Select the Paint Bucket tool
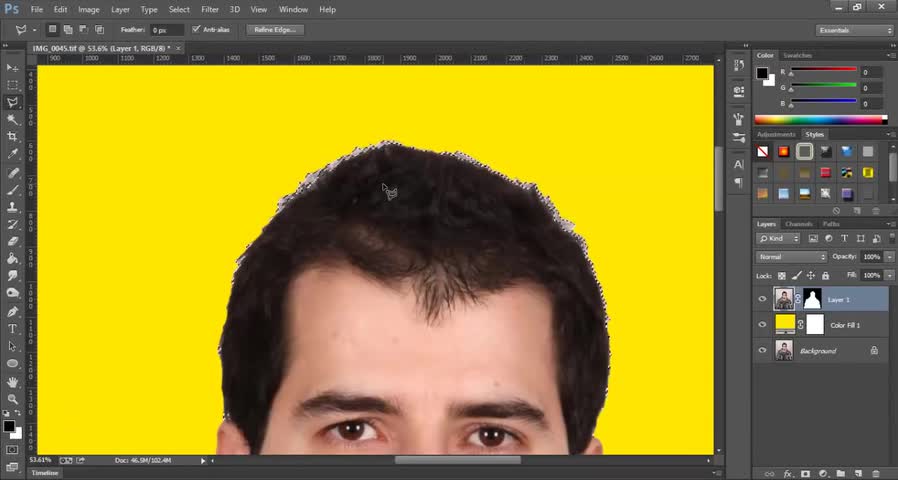 click(12, 258)
